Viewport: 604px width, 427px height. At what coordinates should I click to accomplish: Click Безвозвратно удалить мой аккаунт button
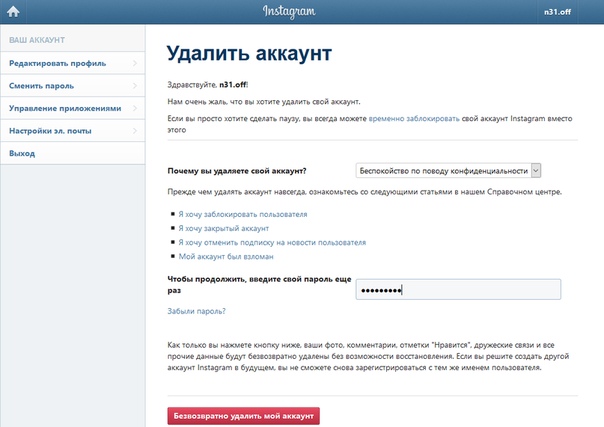(x=243, y=416)
